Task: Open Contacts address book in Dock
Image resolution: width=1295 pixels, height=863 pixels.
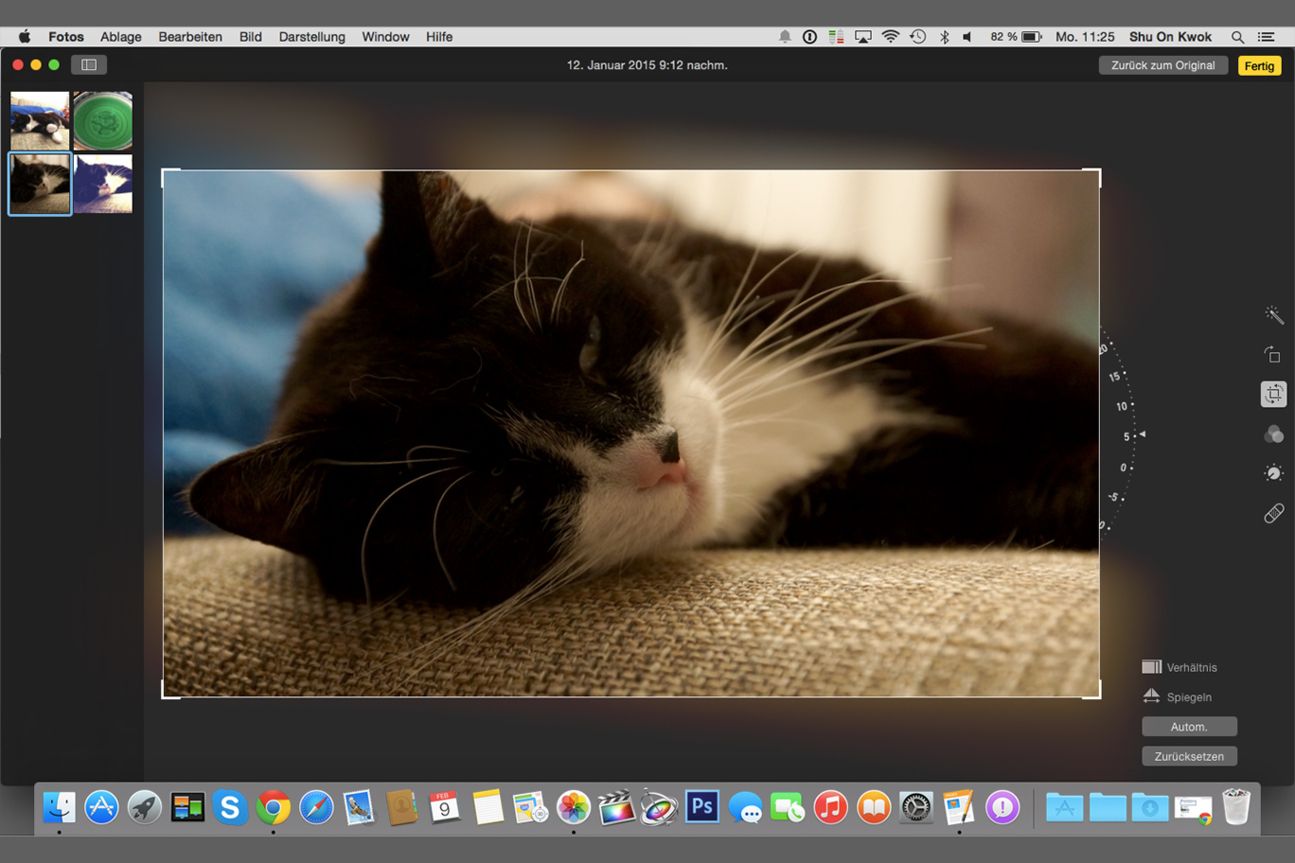Action: (x=402, y=806)
